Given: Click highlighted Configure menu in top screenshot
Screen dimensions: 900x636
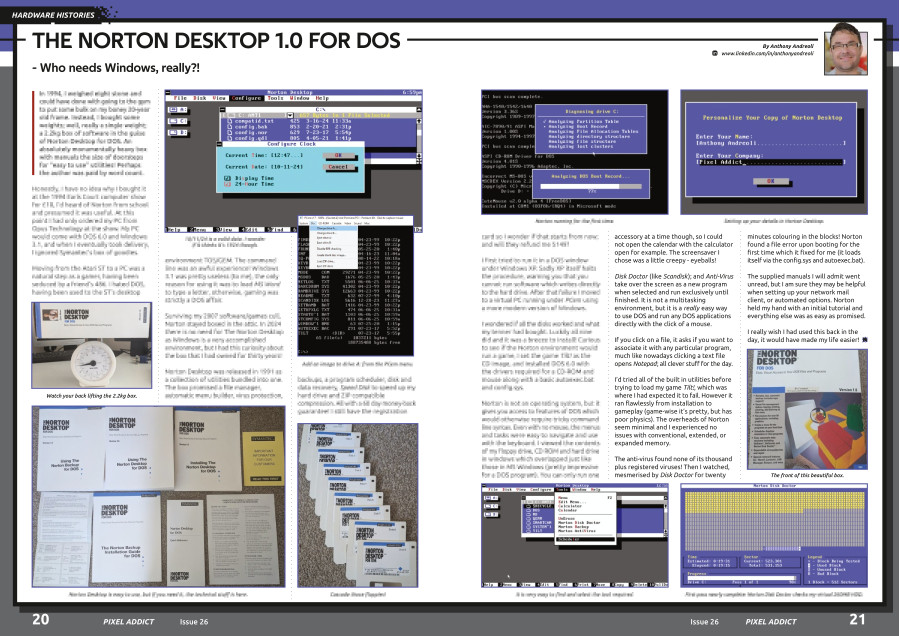Looking at the screenshot, I should point(246,98).
